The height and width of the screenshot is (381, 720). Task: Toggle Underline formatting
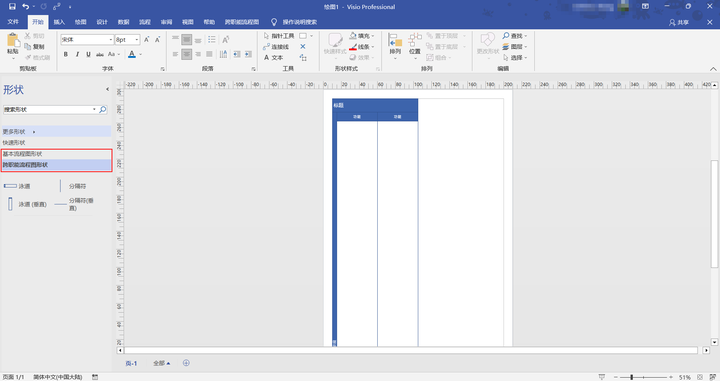tap(88, 54)
